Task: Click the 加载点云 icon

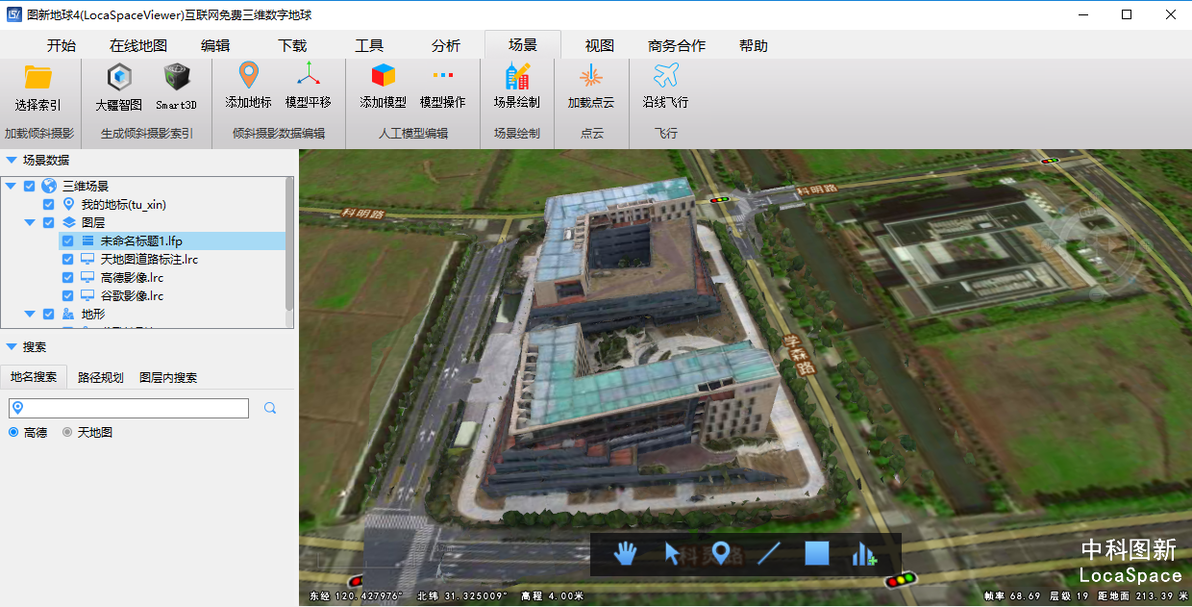Action: (591, 76)
